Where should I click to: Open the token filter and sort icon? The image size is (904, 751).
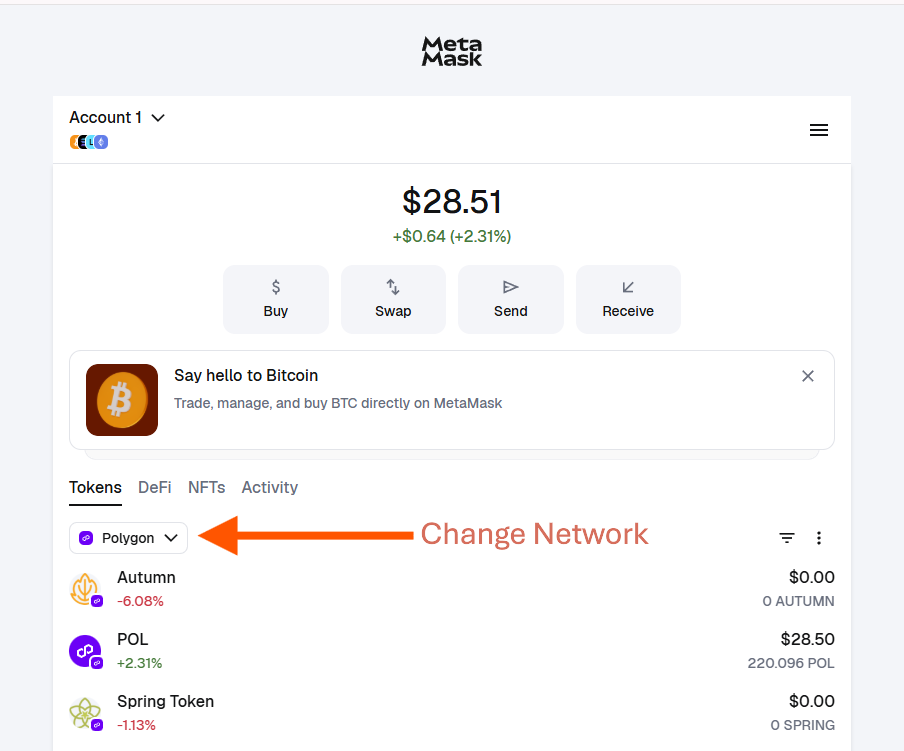787,538
